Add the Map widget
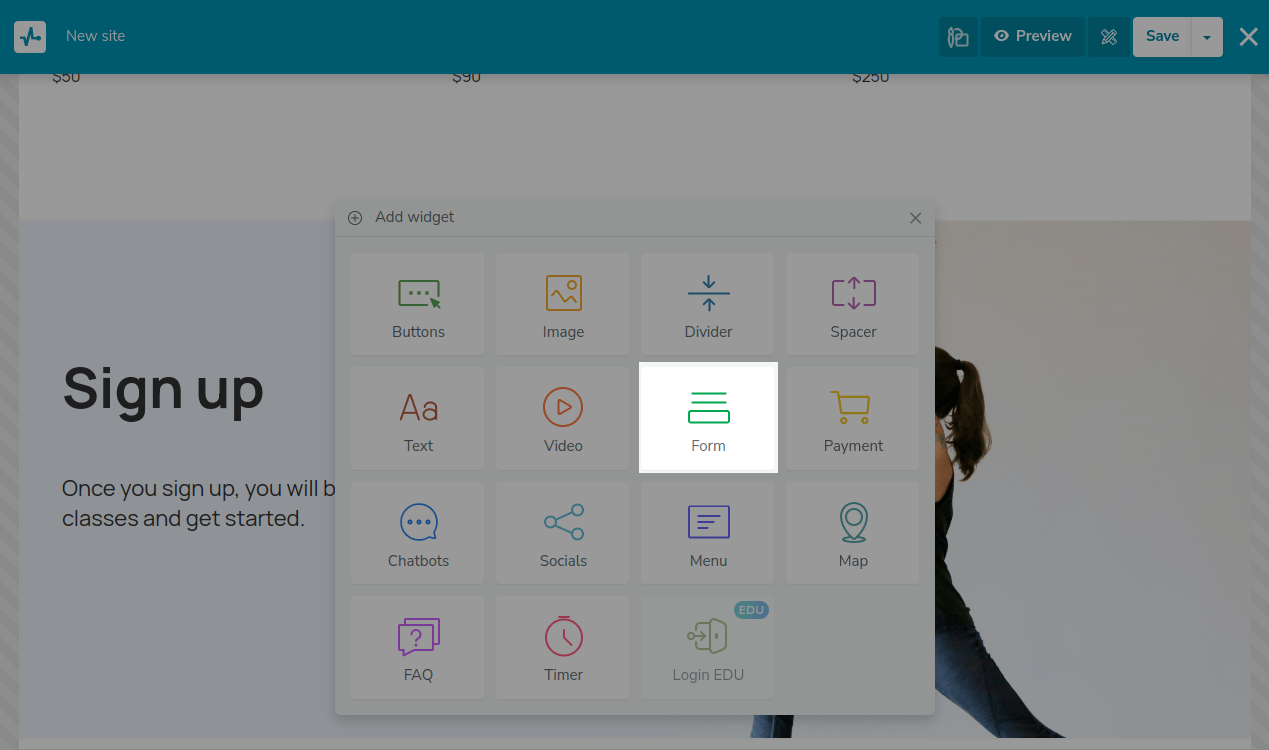The image size is (1269, 750). pos(853,533)
